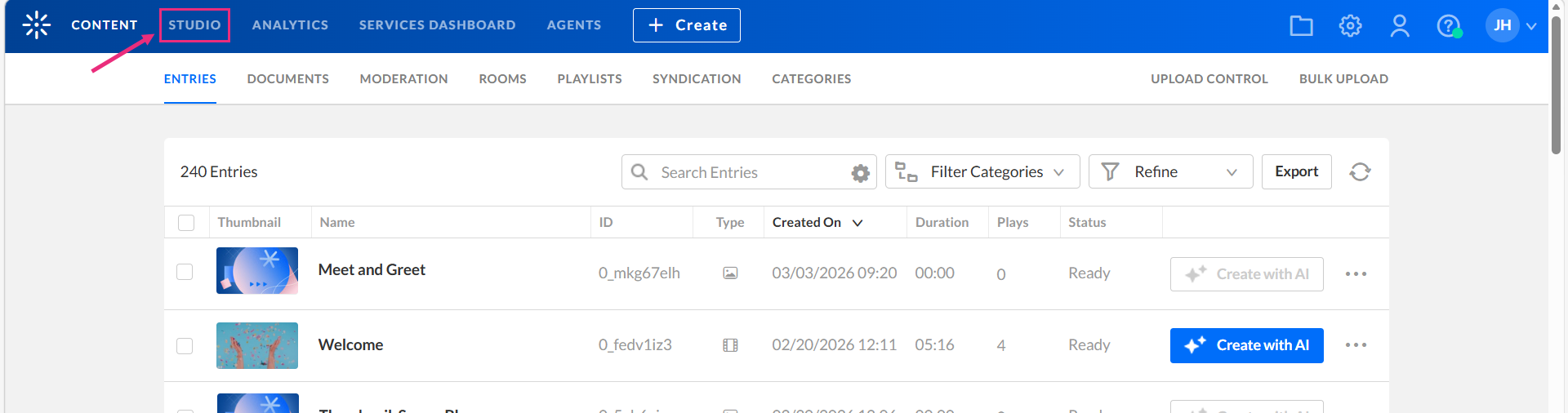Viewport: 1568px width, 413px height.
Task: Check the Meet and Greet entry checkbox
Action: point(185,272)
